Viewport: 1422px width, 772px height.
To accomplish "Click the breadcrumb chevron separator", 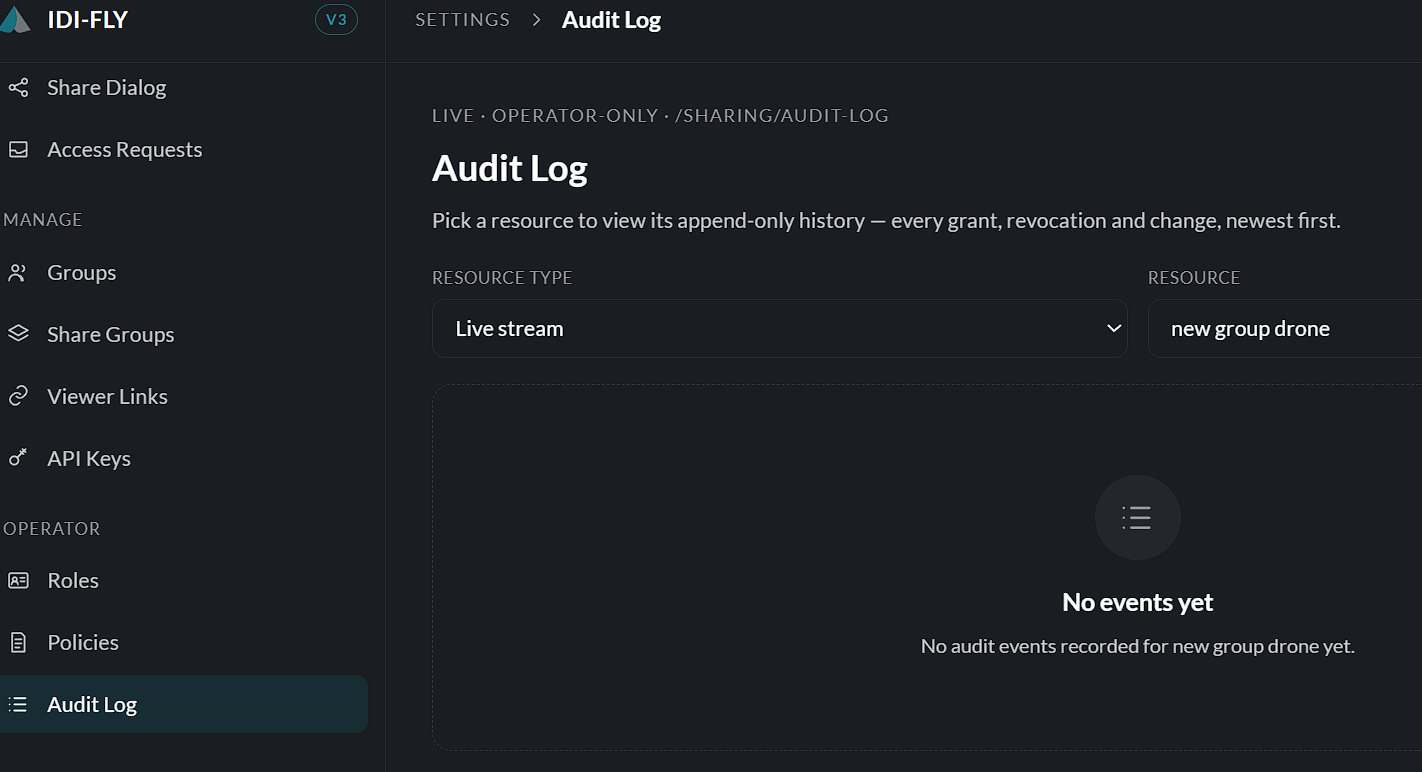I will coord(537,20).
